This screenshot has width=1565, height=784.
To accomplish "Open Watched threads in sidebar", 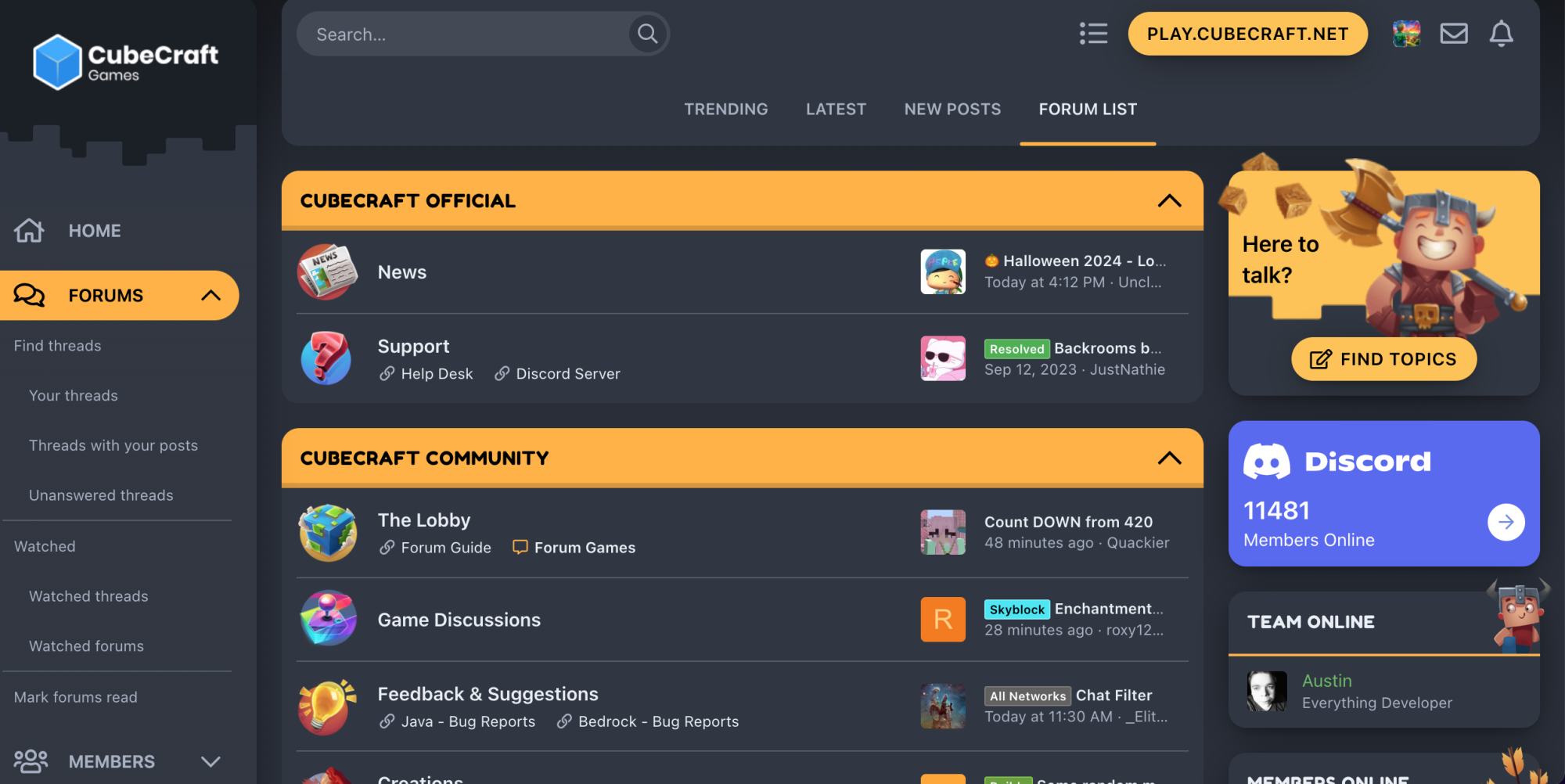I will tap(88, 596).
